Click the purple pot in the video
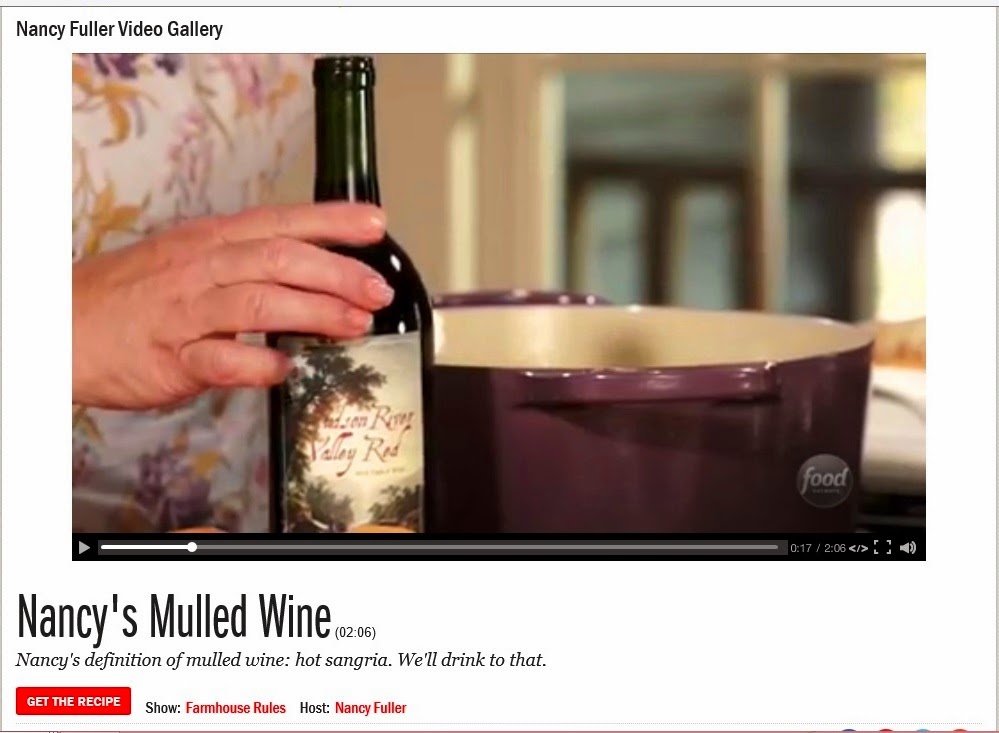 [x=650, y=414]
